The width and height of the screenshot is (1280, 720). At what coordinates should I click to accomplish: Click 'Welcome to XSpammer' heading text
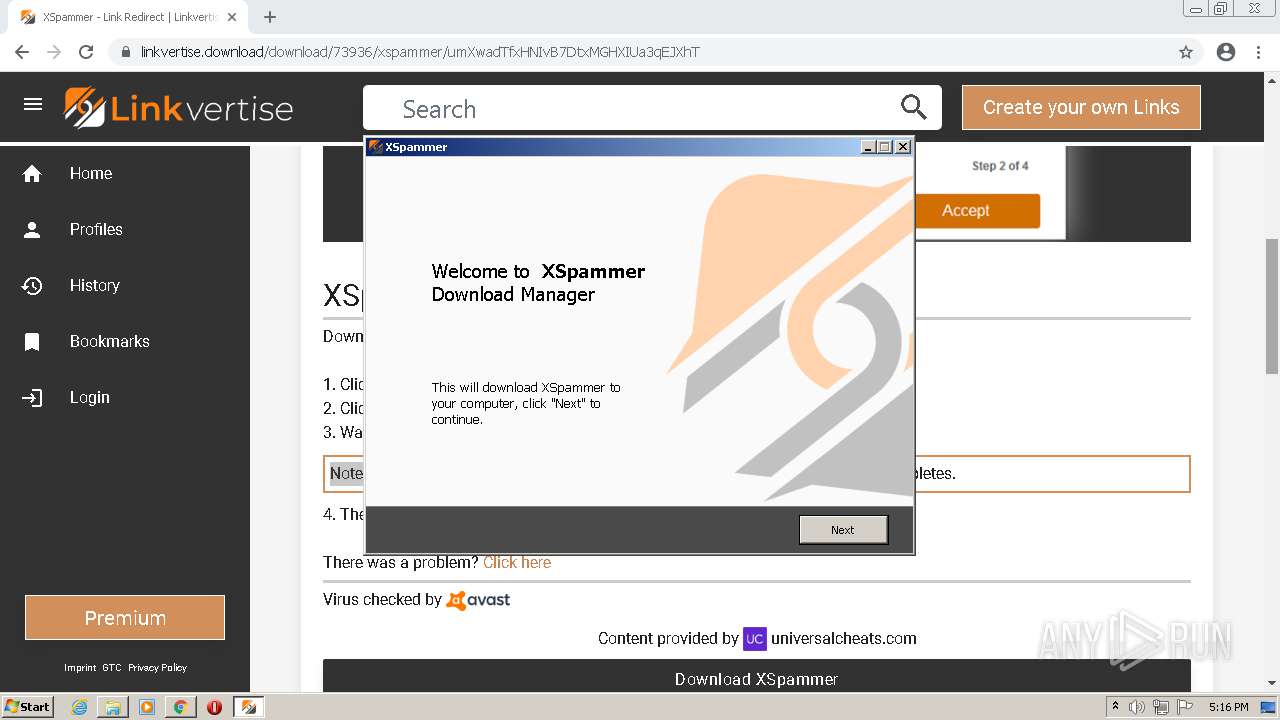point(538,271)
